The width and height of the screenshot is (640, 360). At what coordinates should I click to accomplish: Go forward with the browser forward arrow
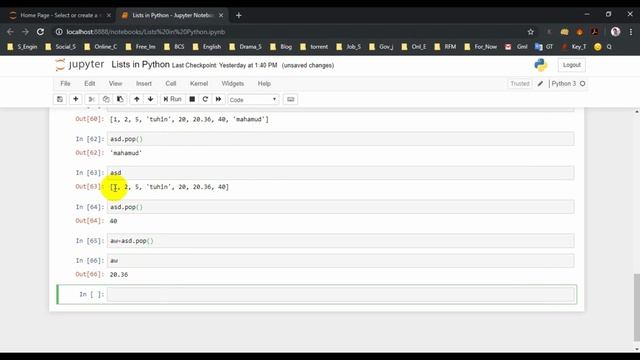click(x=25, y=32)
